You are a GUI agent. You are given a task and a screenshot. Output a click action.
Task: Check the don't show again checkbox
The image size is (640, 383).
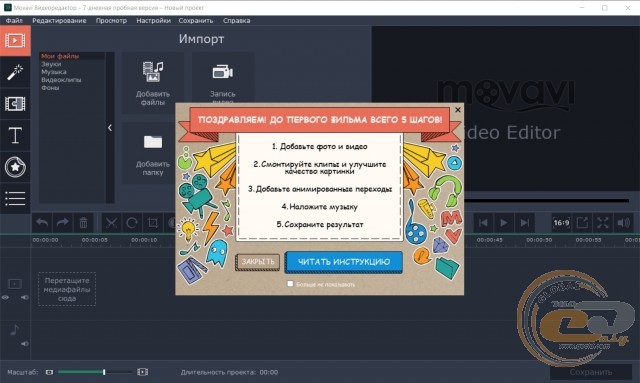[x=290, y=284]
